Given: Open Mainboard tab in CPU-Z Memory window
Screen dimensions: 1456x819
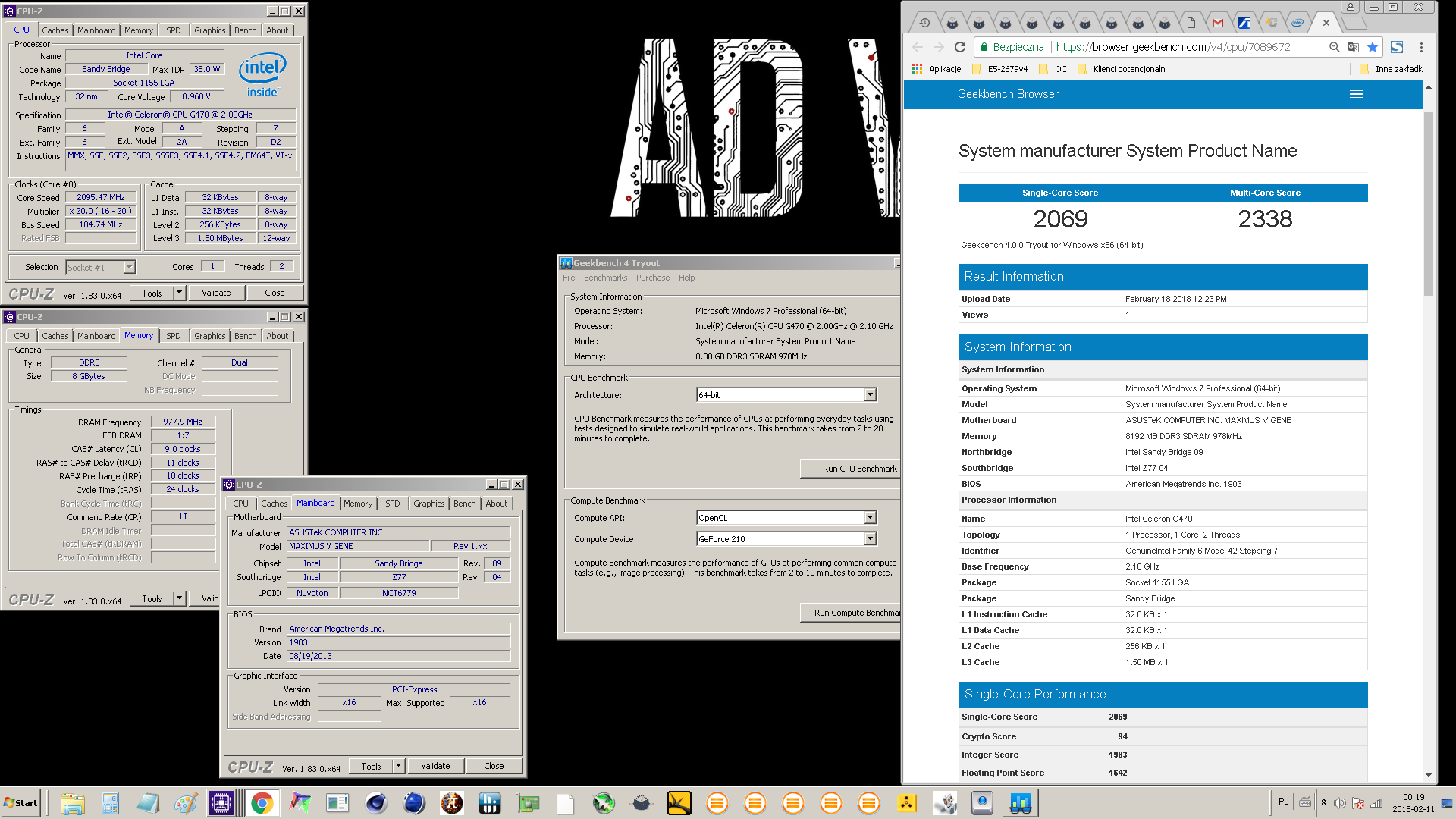Looking at the screenshot, I should pos(96,336).
